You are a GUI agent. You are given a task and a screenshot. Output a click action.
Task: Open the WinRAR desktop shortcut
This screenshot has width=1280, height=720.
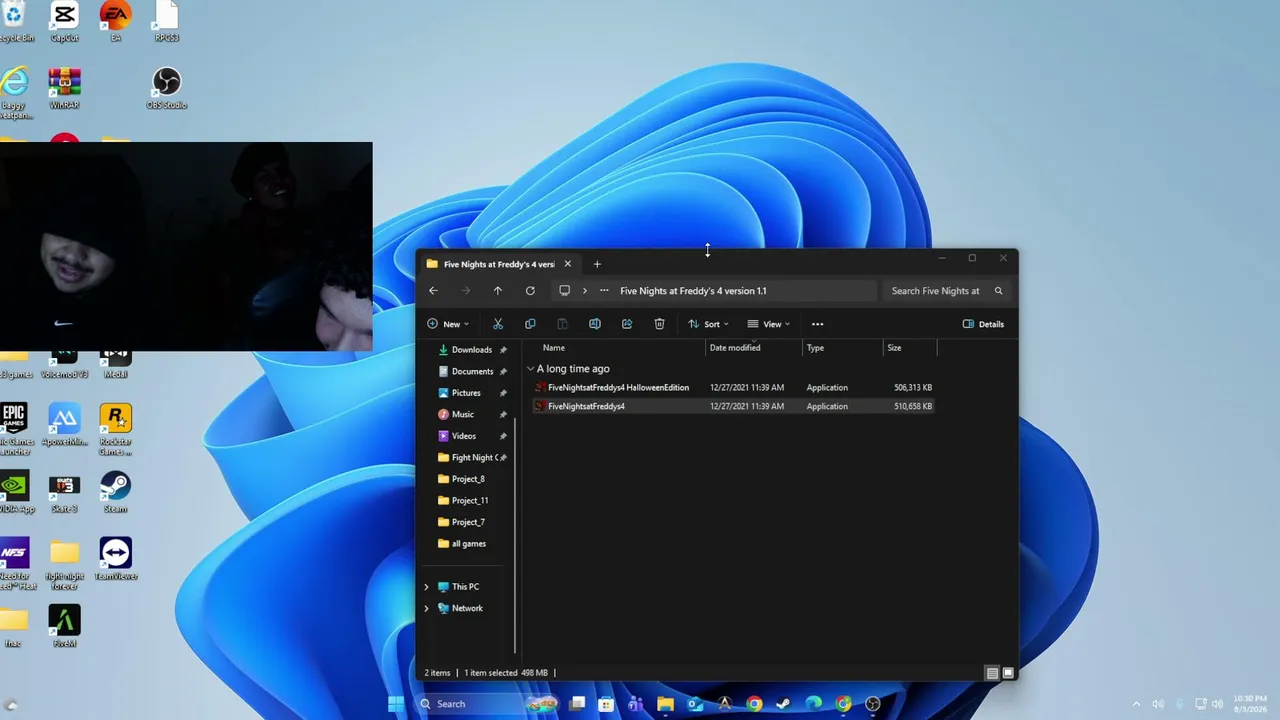click(64, 88)
